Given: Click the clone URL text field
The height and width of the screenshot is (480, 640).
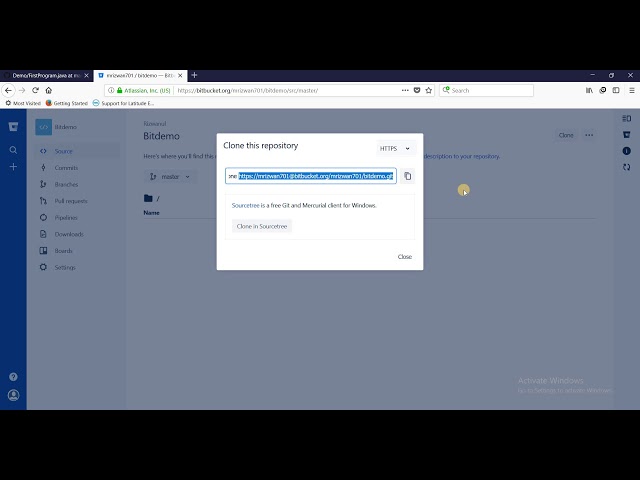Looking at the screenshot, I should [311, 176].
